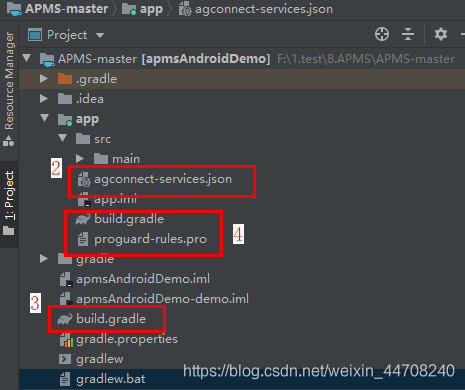
Task: Expand the .gradle folder arrow
Action: (44, 79)
